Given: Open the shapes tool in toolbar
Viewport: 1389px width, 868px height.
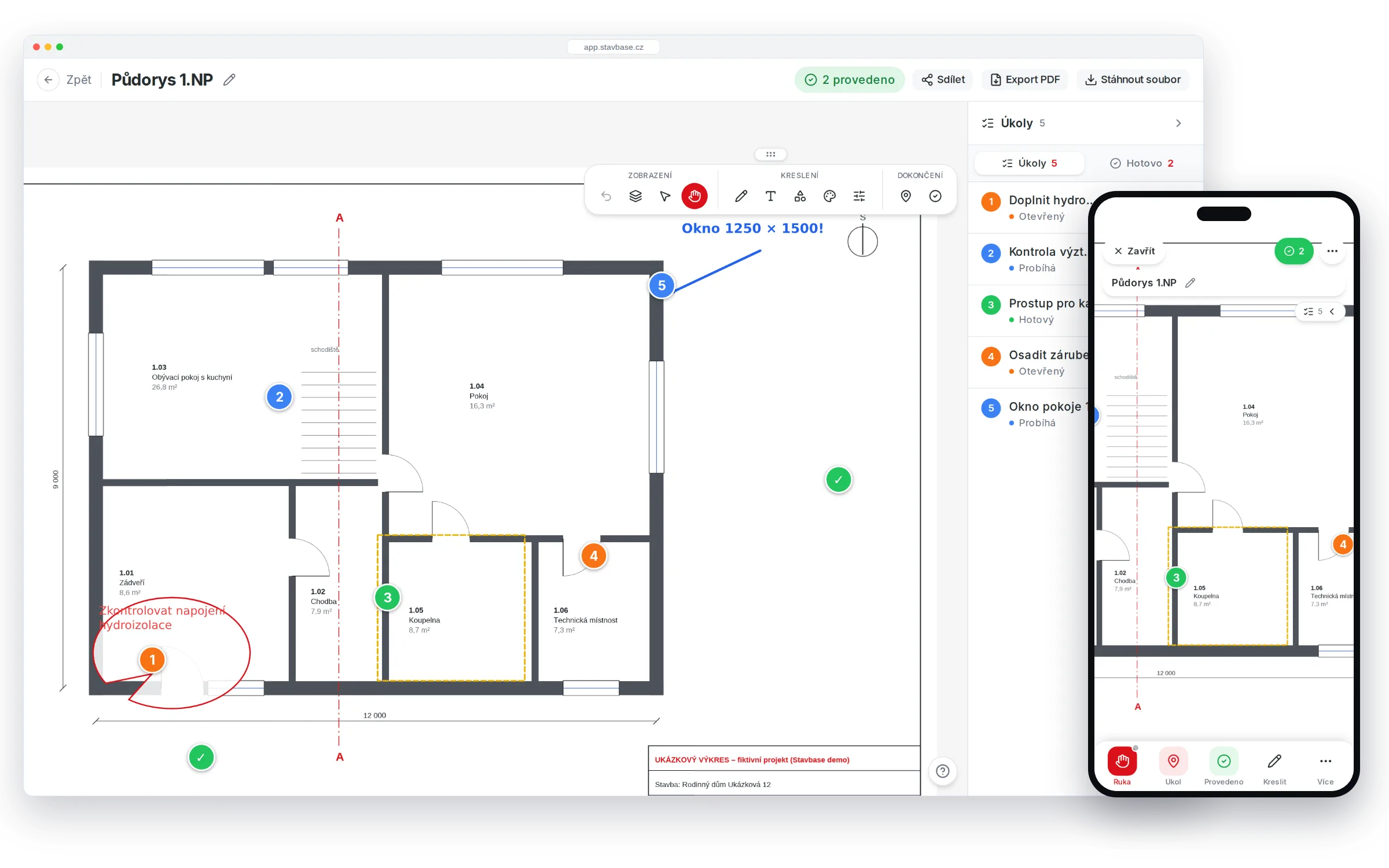Looking at the screenshot, I should point(800,196).
